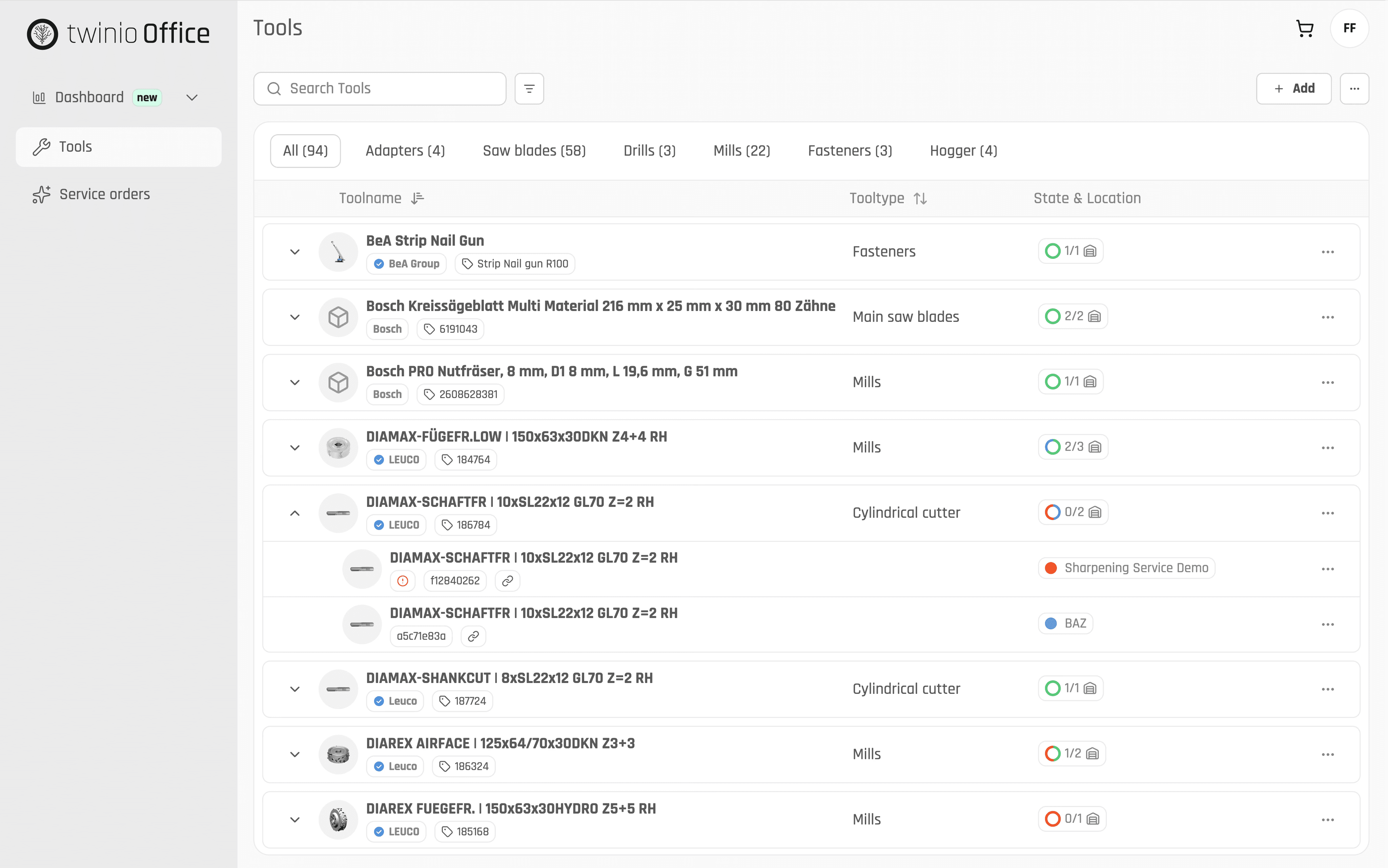The height and width of the screenshot is (868, 1388).
Task: Click the red warning icon beside f12840262
Action: coord(403,581)
